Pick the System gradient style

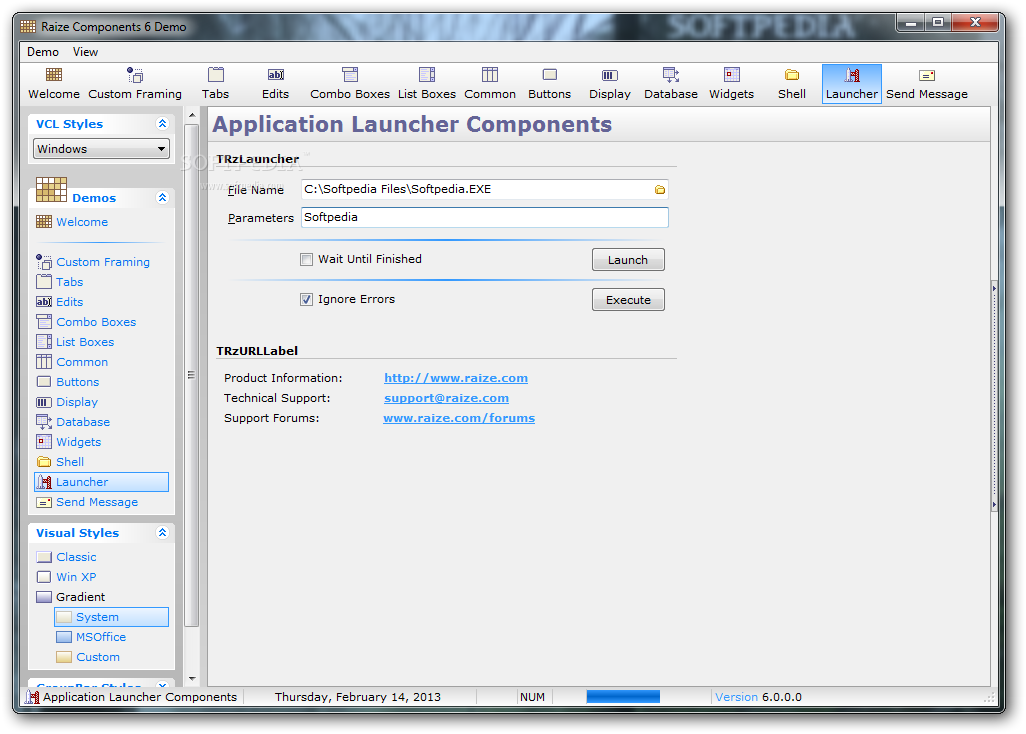coord(112,617)
